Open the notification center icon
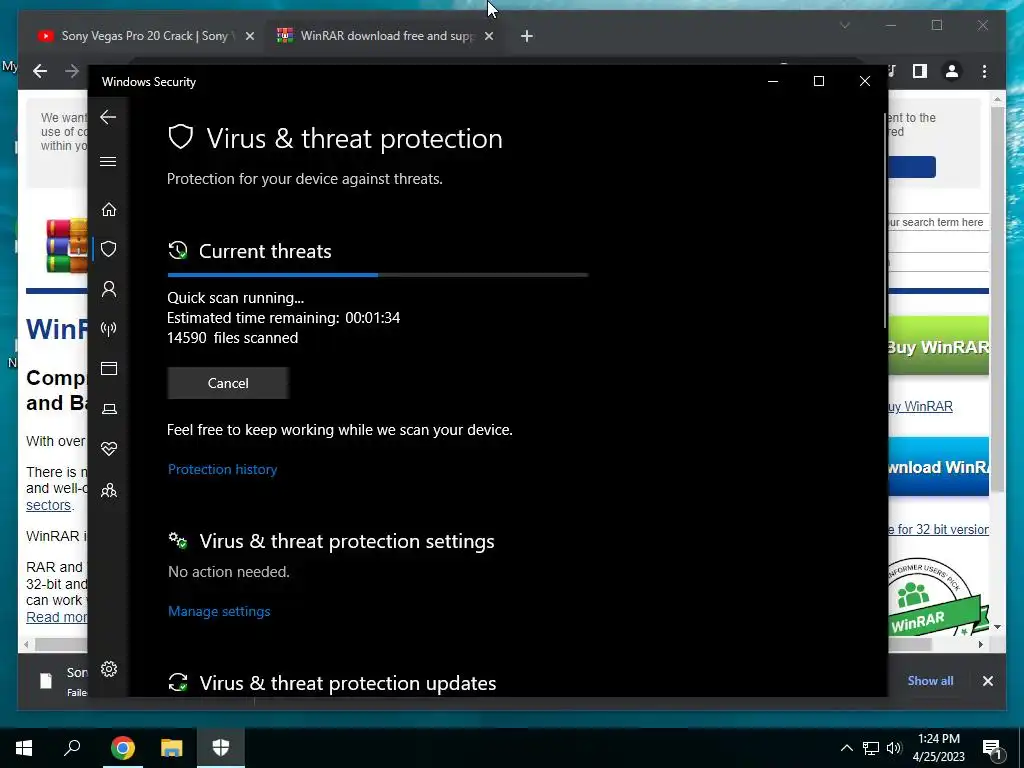Viewport: 1024px width, 768px height. [992, 748]
